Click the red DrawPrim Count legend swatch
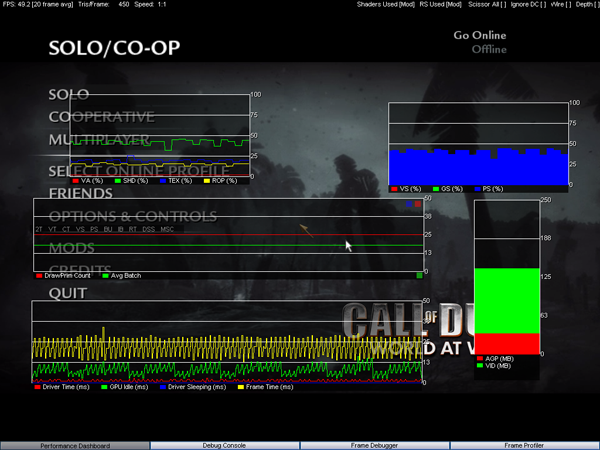The height and width of the screenshot is (450, 600). coord(39,276)
